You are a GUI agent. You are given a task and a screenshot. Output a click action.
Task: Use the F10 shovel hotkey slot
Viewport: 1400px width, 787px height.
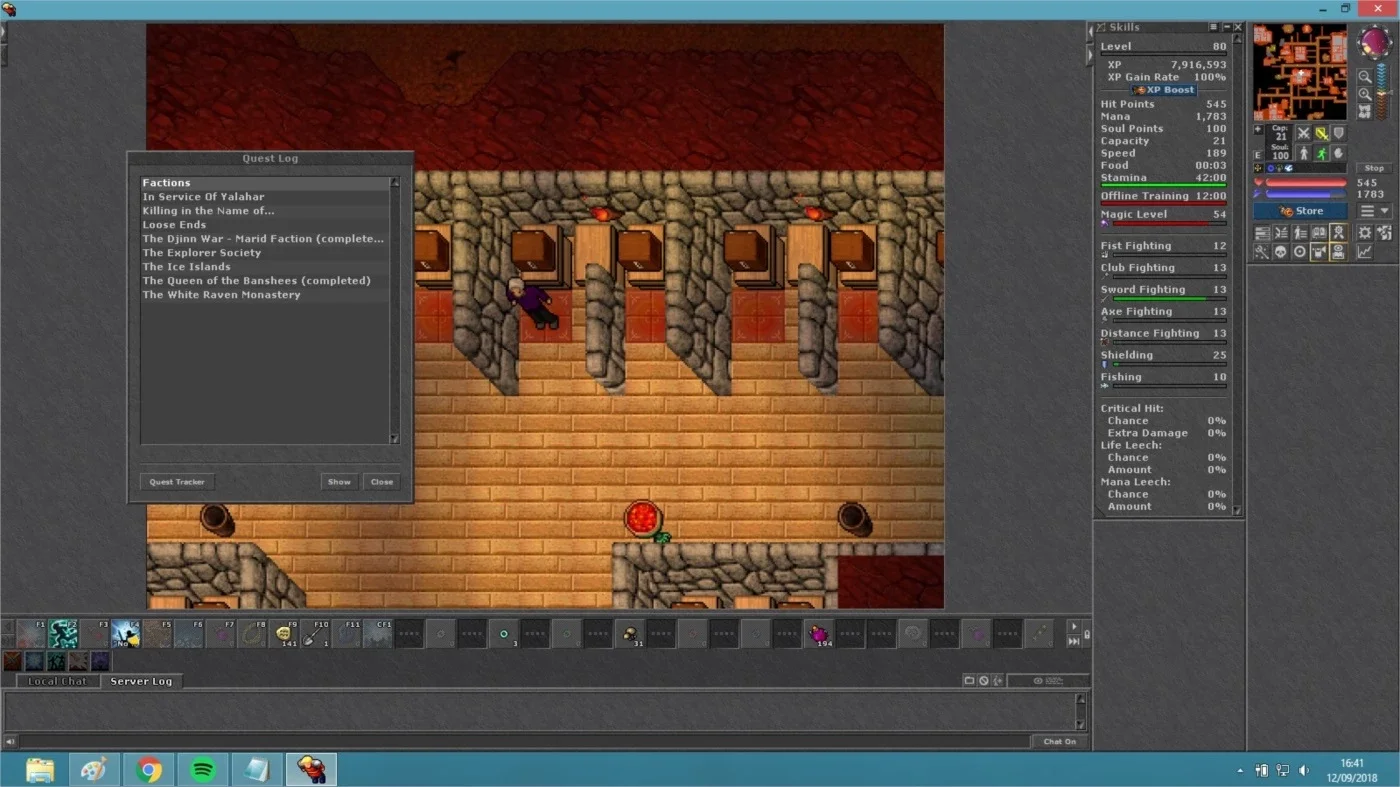pyautogui.click(x=316, y=633)
